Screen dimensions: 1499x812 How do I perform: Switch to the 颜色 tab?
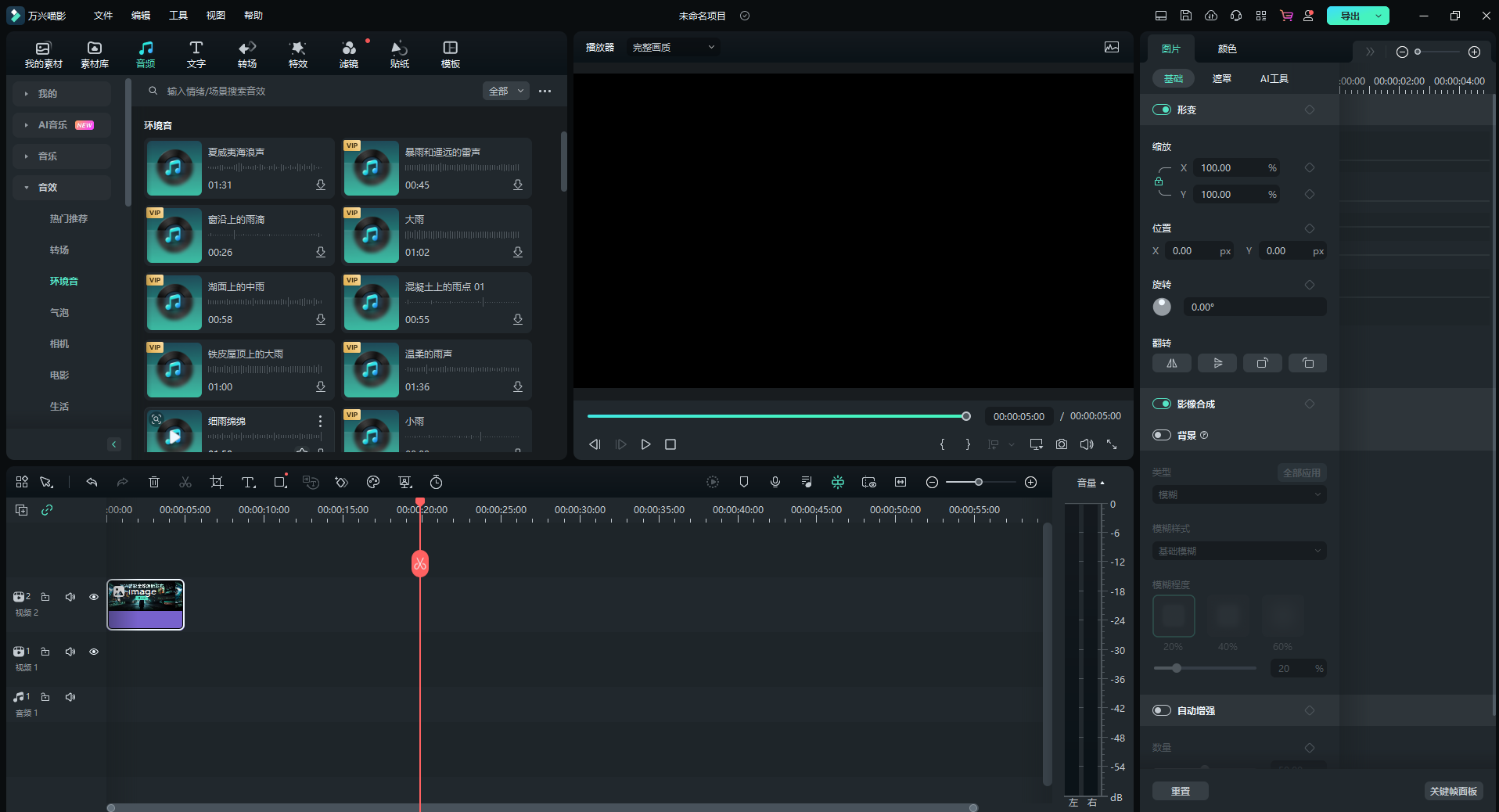tap(1227, 49)
